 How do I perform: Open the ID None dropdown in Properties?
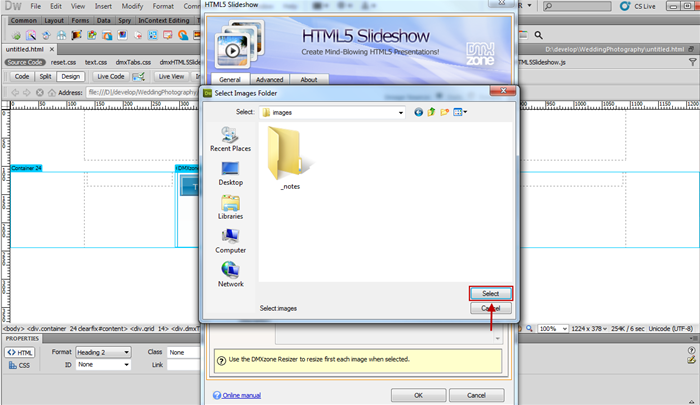[103, 365]
